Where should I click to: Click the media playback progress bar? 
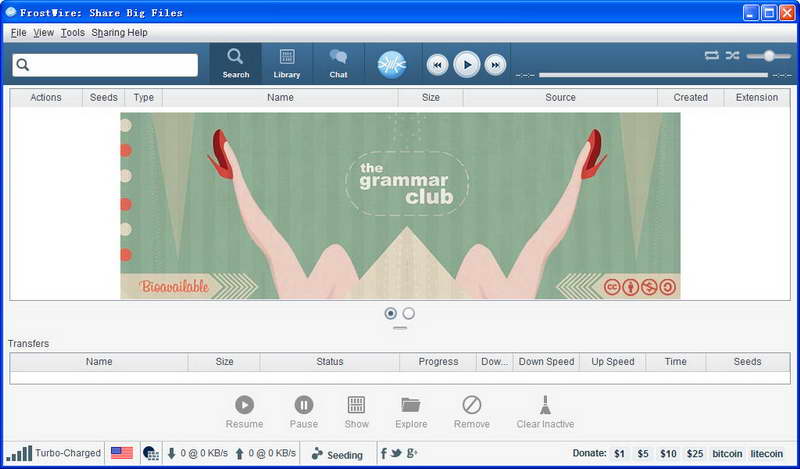653,75
